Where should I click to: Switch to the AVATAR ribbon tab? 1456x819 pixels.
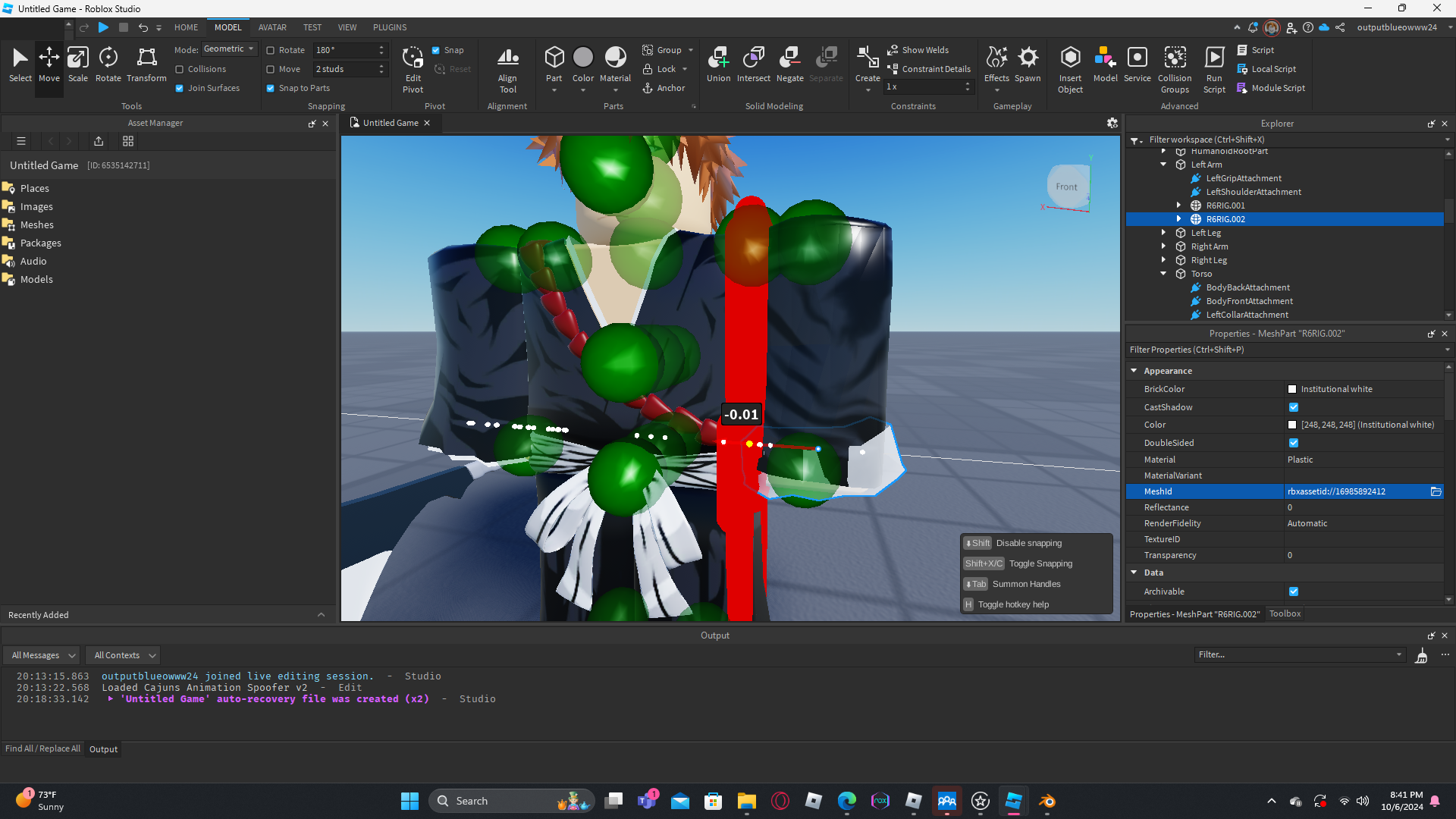[x=271, y=27]
